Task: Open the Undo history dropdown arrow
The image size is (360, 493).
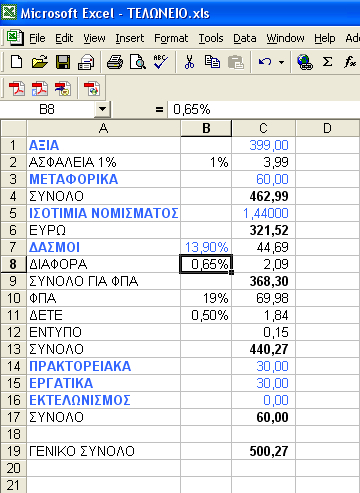Action: pyautogui.click(x=281, y=62)
